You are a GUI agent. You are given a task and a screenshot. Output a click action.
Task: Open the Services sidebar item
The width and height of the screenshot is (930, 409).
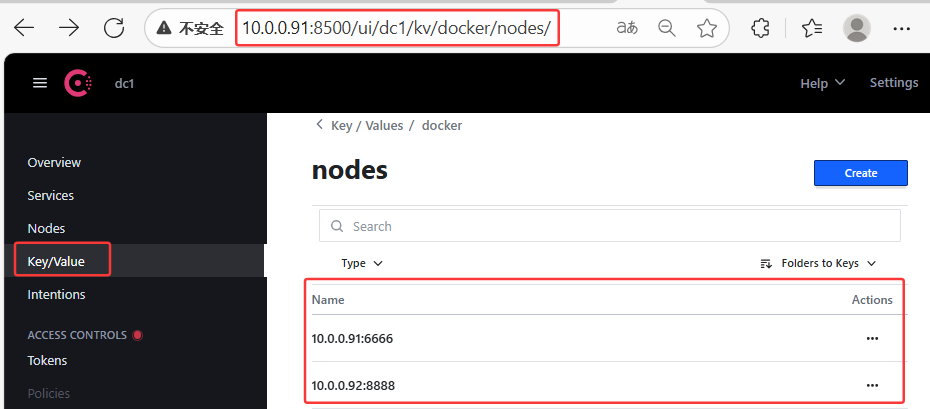coord(50,195)
